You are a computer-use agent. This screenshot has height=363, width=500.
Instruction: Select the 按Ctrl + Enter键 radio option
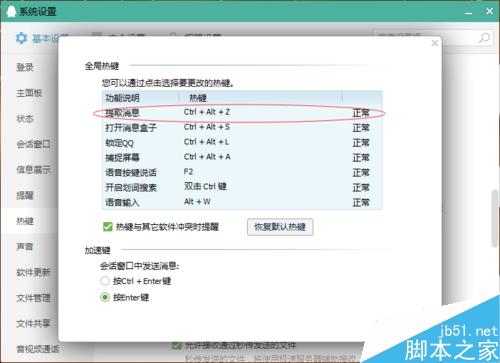point(105,281)
